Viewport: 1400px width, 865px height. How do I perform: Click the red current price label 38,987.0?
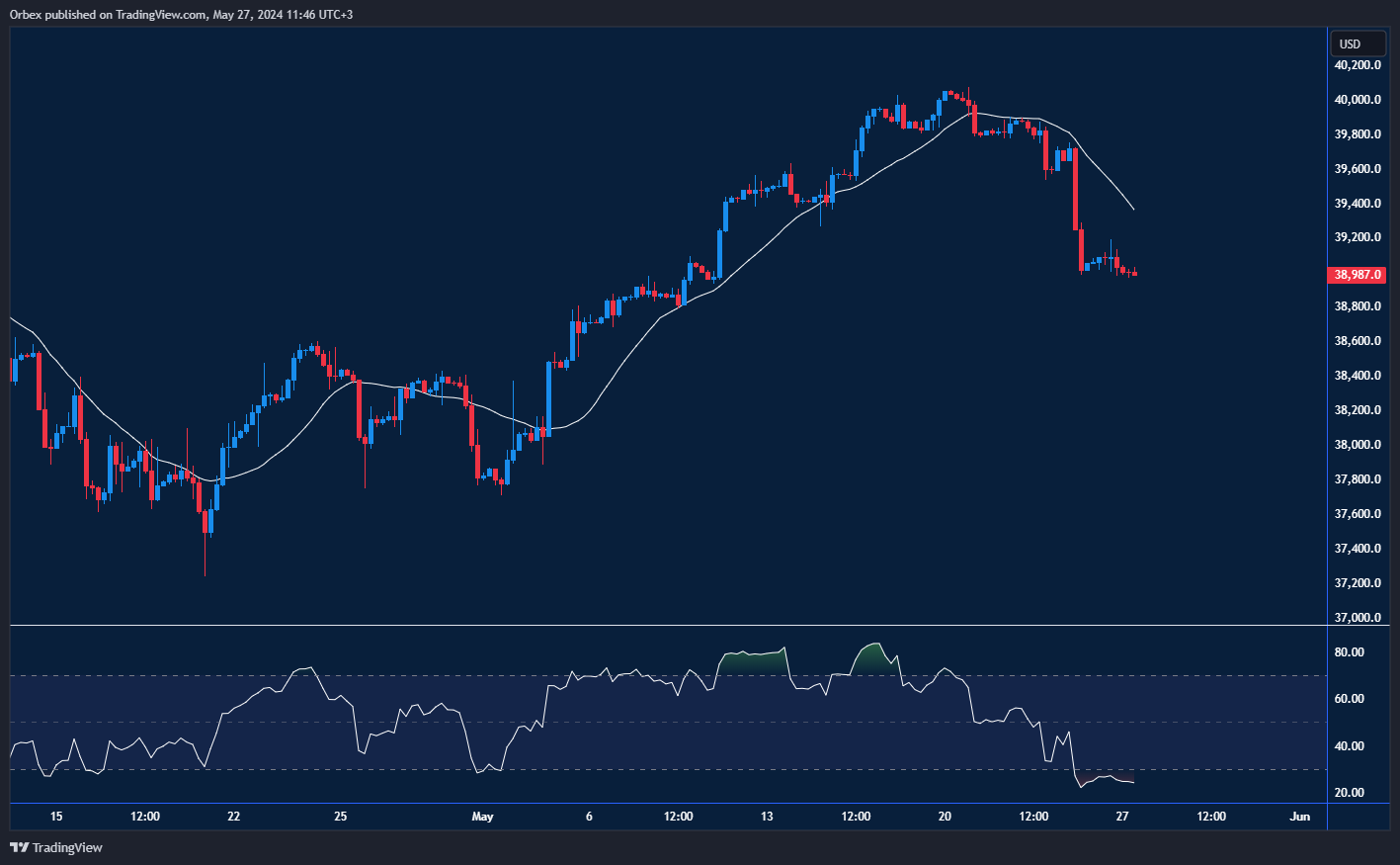coord(1357,275)
